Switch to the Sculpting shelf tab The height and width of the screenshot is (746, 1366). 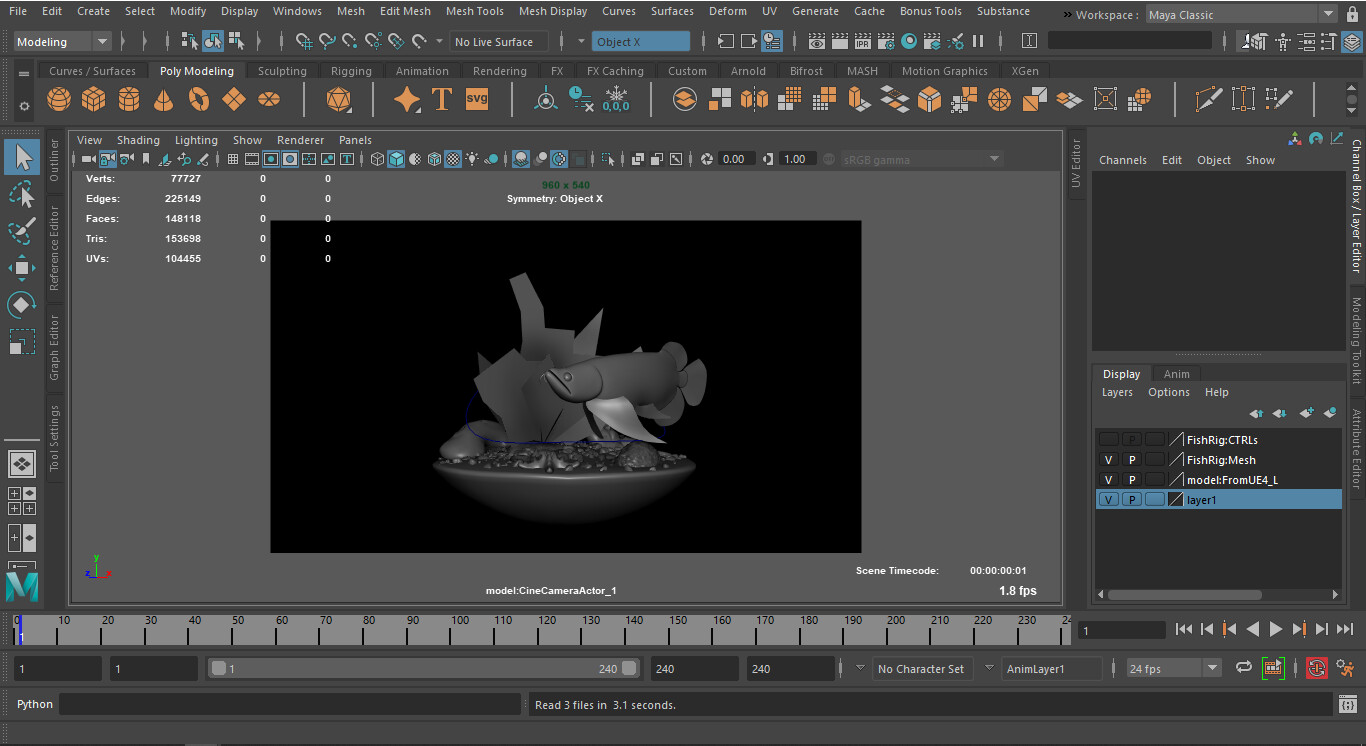pos(282,71)
